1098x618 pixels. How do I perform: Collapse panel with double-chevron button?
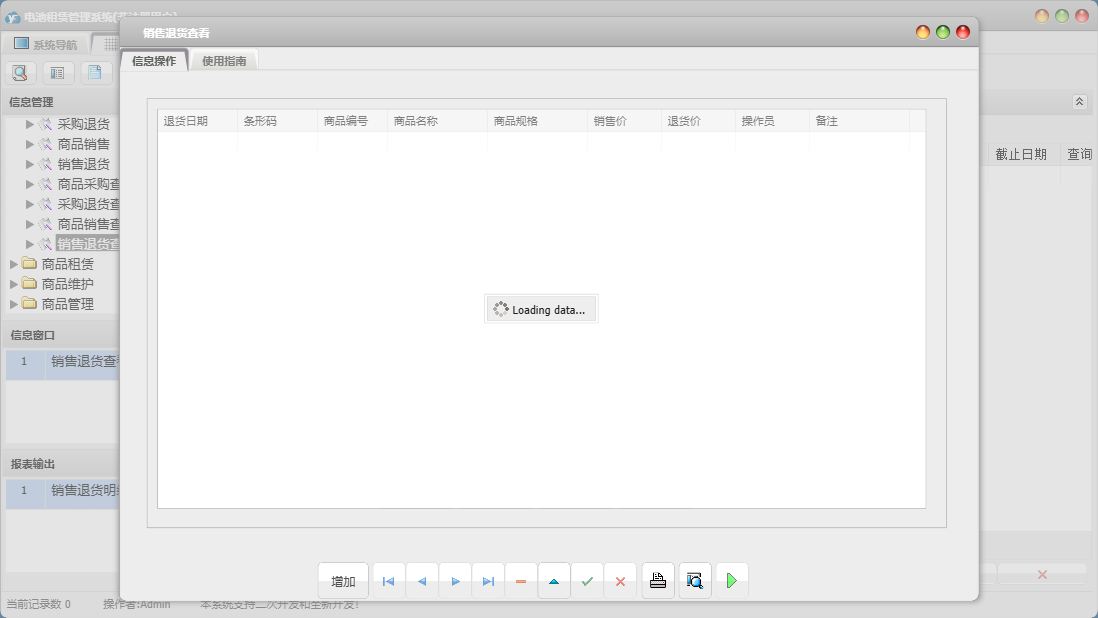click(1079, 102)
